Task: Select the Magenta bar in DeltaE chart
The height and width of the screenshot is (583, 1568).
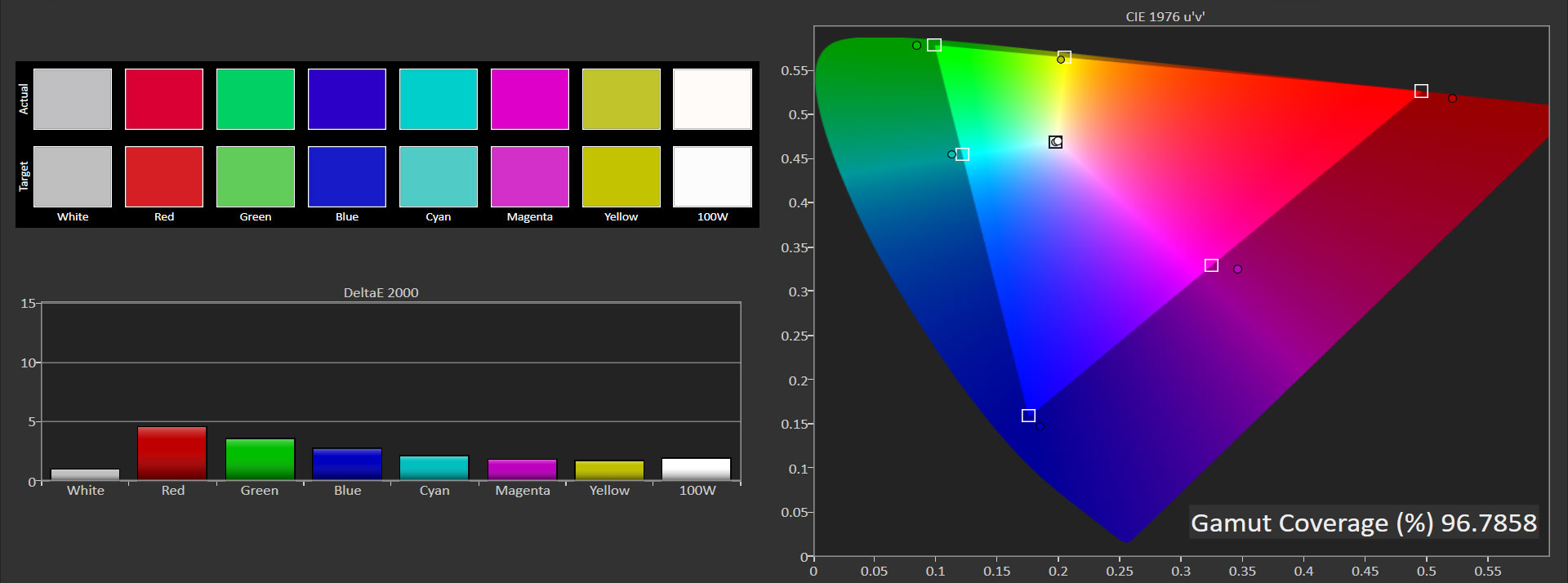Action: 522,470
